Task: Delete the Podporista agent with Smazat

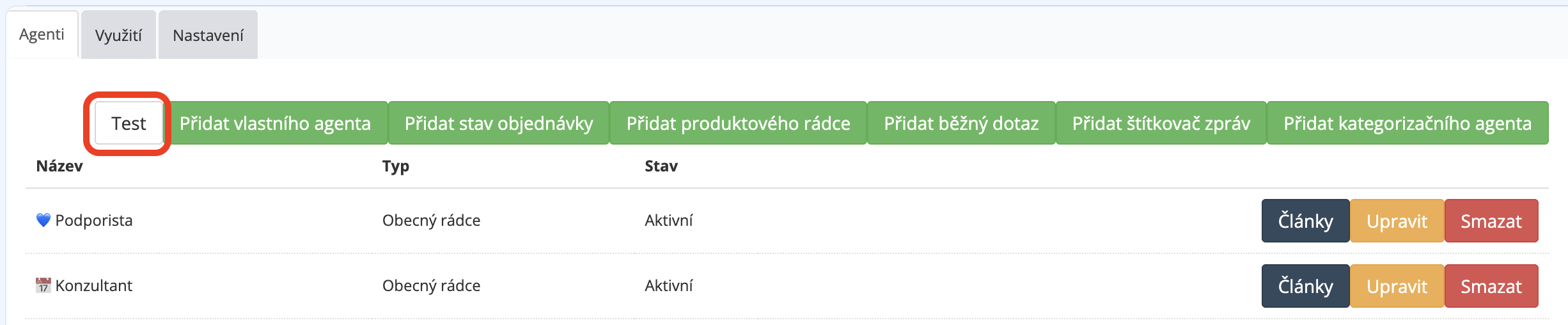Action: 1491,221
